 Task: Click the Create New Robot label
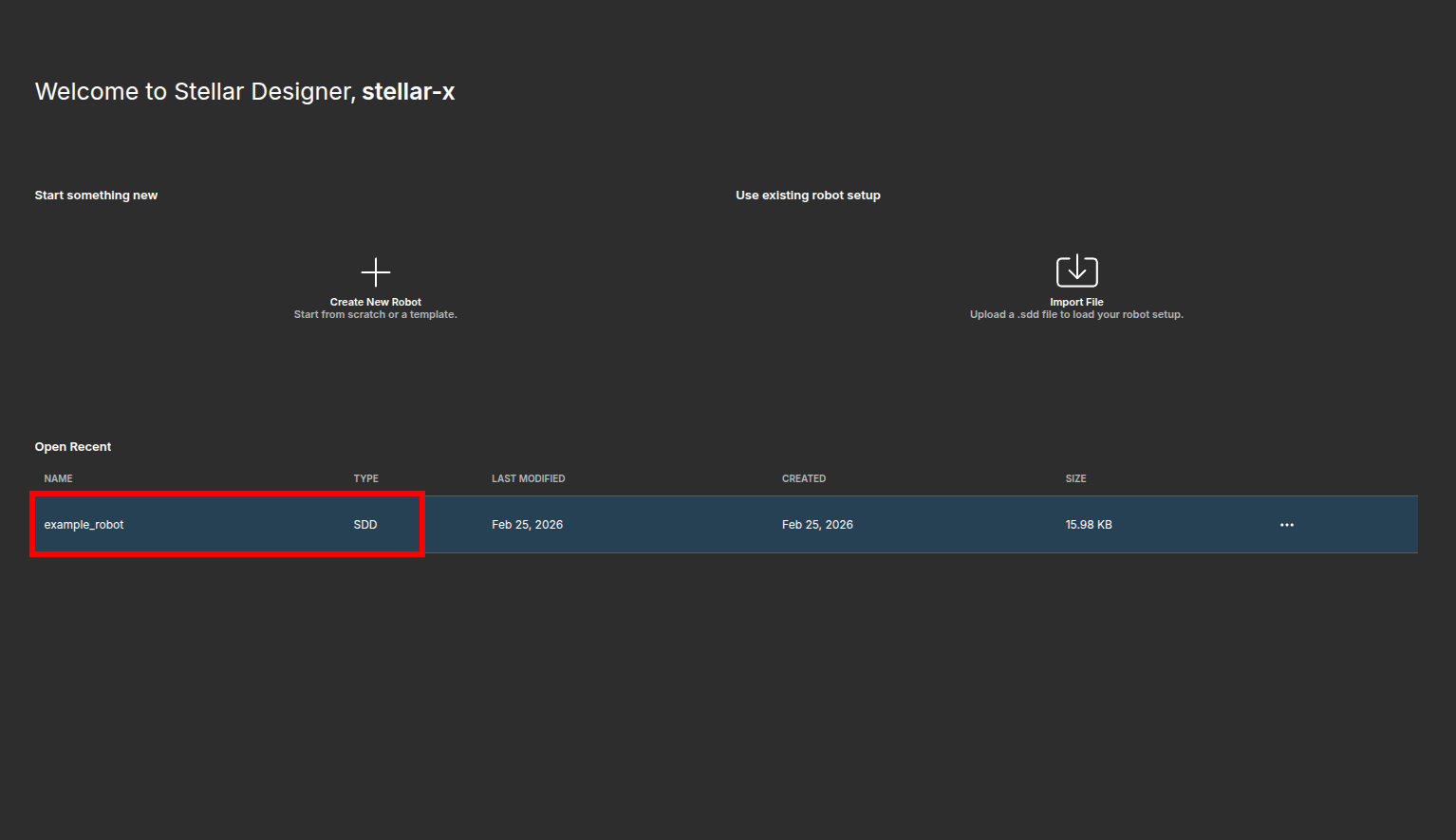[375, 302]
